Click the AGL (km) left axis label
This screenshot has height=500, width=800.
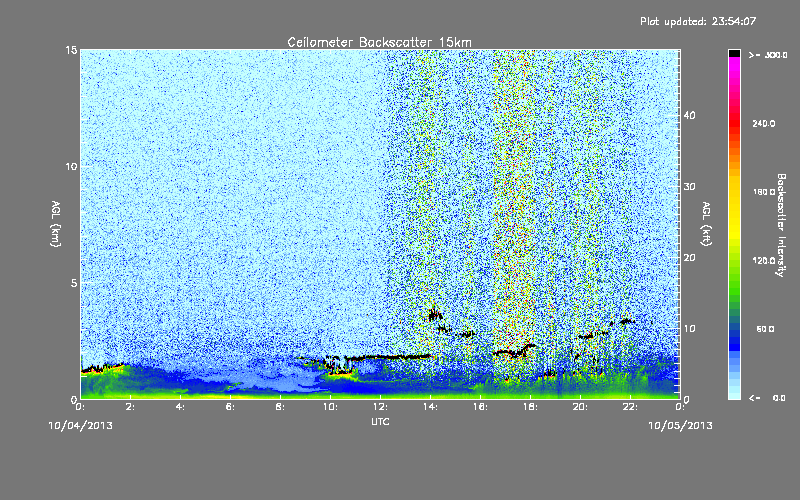click(x=56, y=223)
